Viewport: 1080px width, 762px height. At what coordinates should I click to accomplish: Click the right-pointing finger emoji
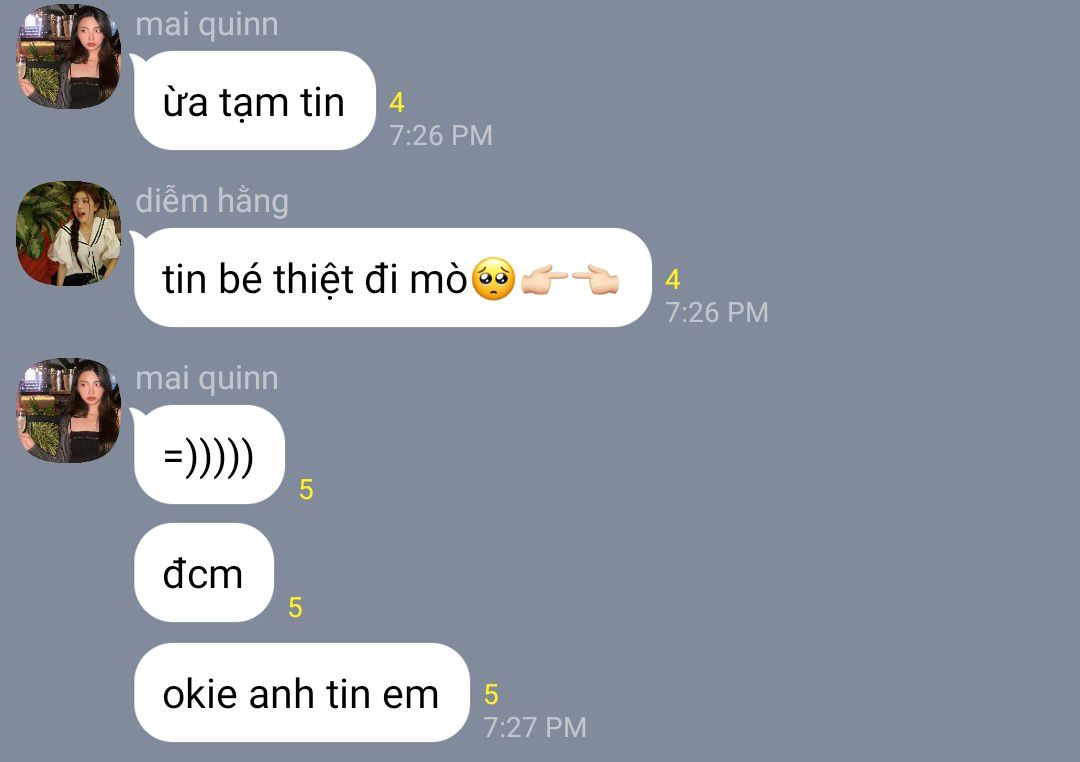[544, 280]
